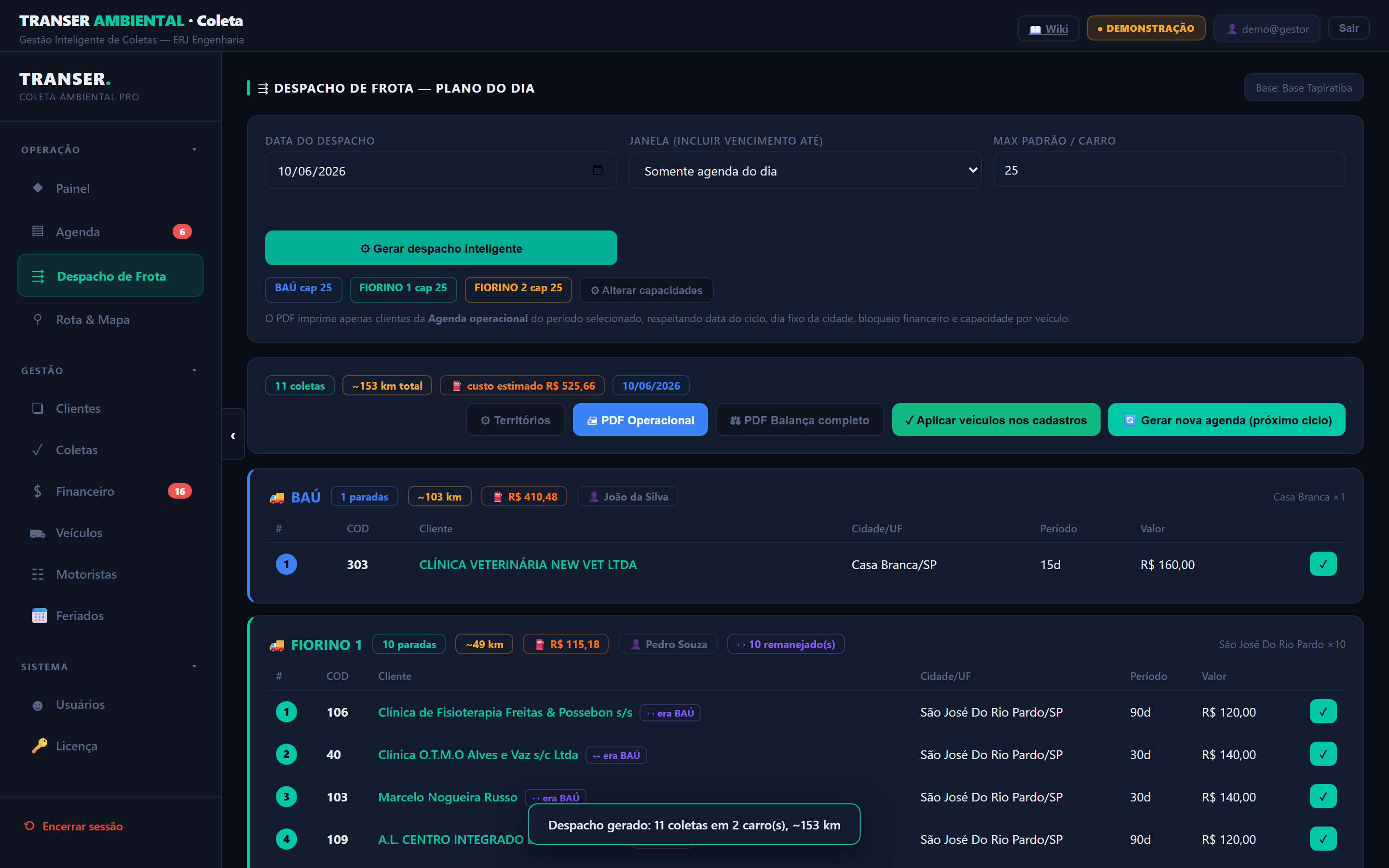The image size is (1389, 868).
Task: Click Gerar nova agenda (próximo ciclo)
Action: coord(1226,420)
